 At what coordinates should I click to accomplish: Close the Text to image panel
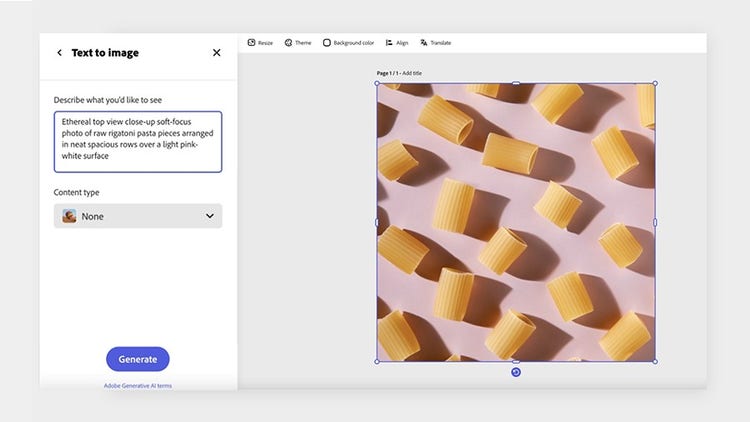pyautogui.click(x=217, y=53)
